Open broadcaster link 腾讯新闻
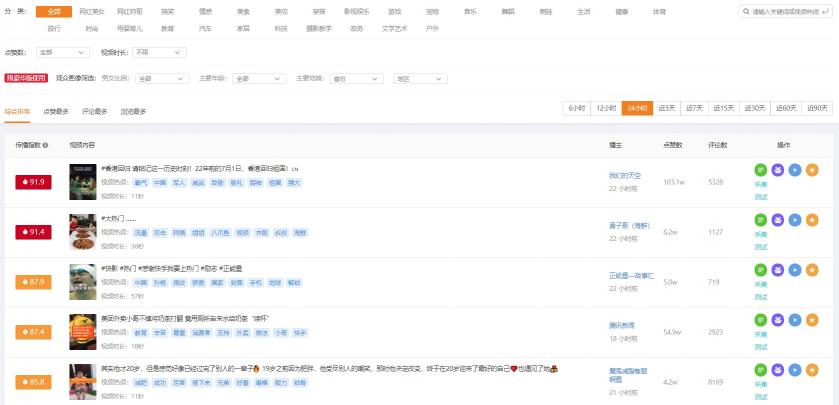 [622, 325]
